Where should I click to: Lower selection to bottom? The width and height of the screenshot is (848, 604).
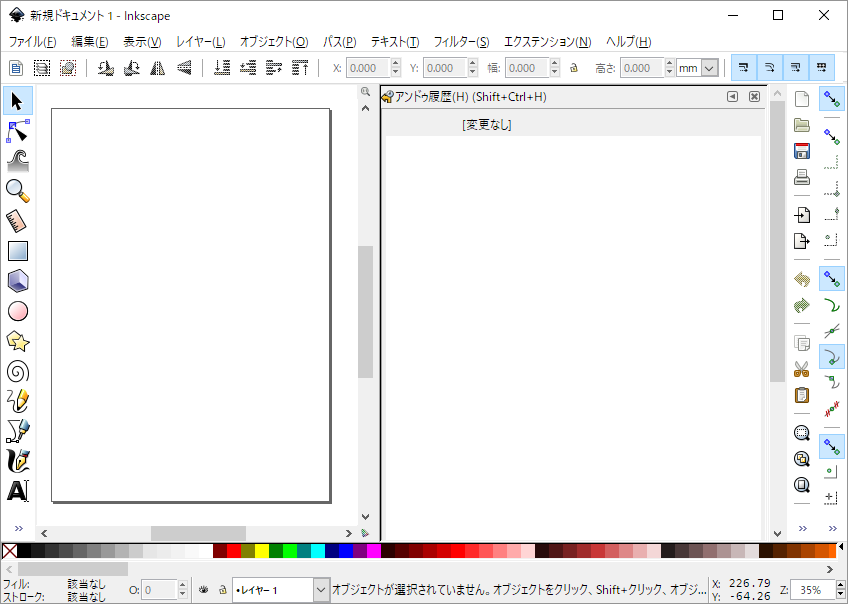[222, 68]
